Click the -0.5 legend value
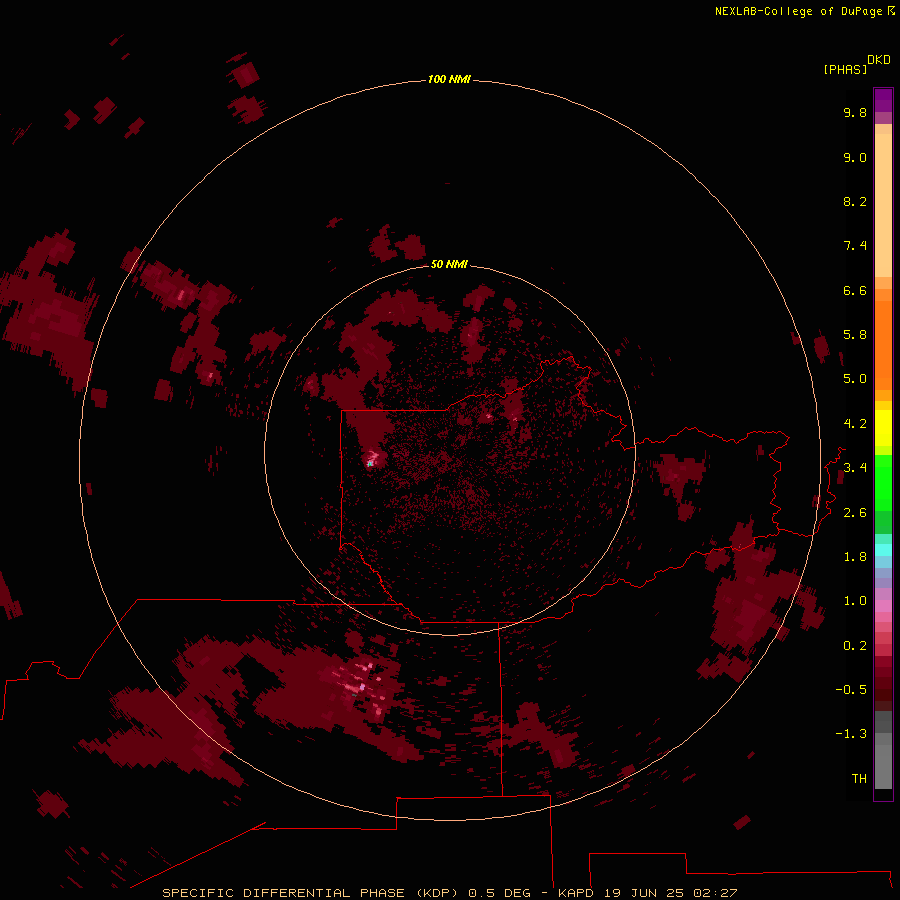This screenshot has width=900, height=900. click(x=851, y=689)
